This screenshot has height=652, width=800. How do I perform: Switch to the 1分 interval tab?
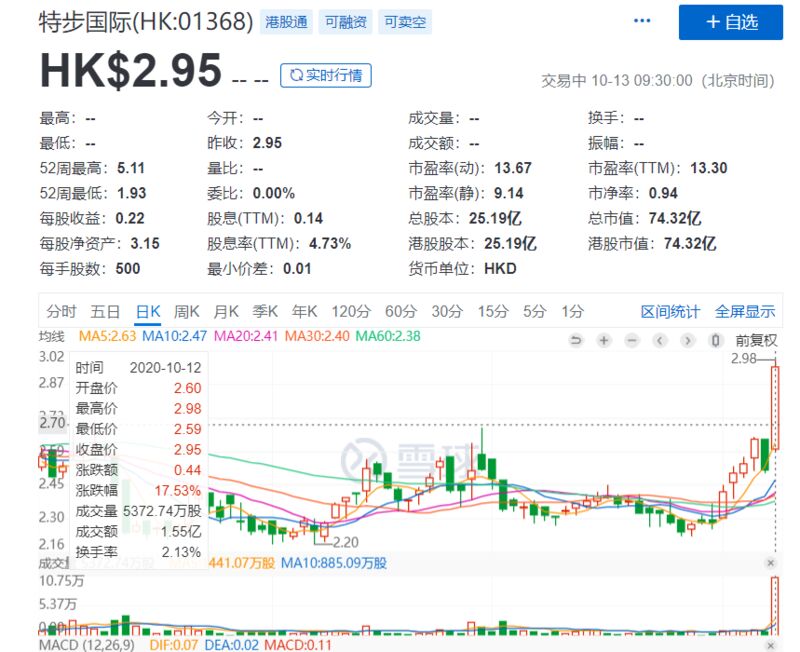(572, 311)
